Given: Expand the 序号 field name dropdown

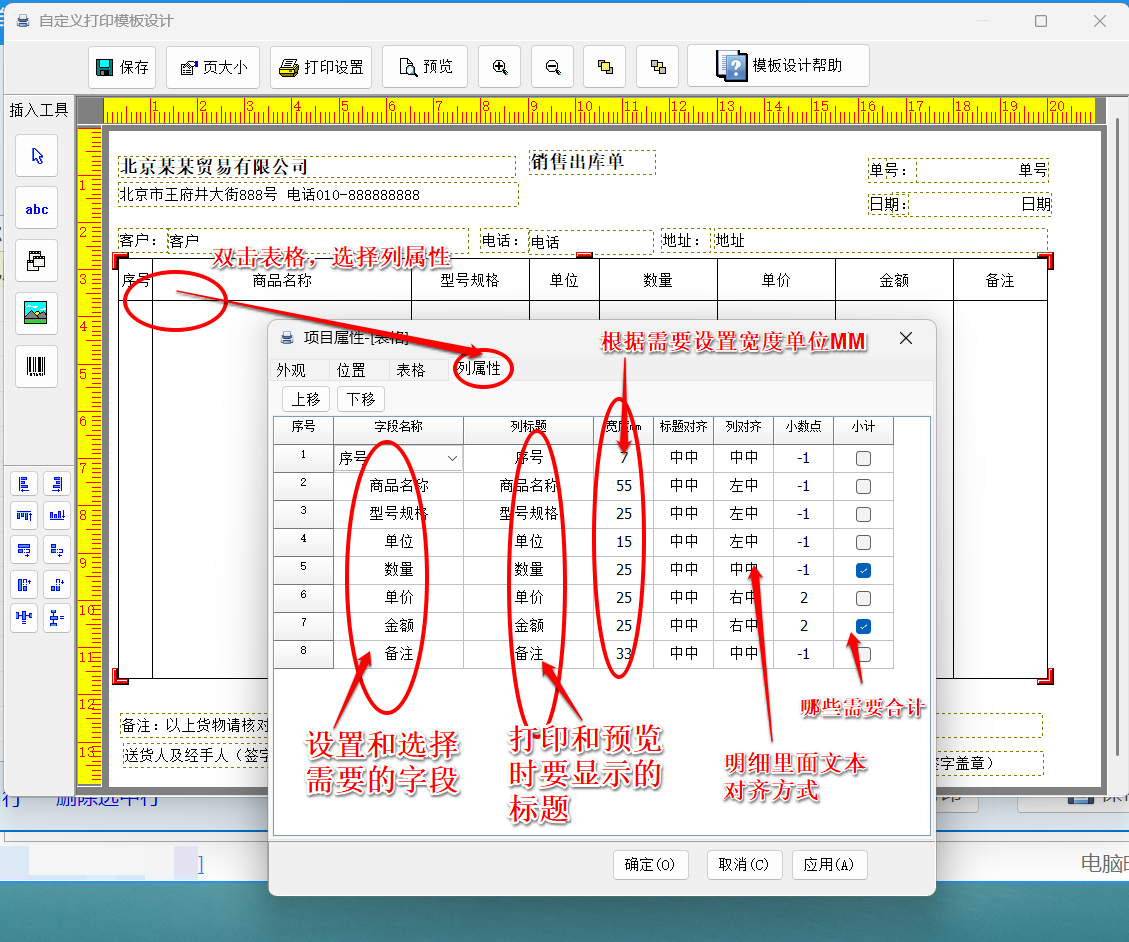Looking at the screenshot, I should pos(453,459).
